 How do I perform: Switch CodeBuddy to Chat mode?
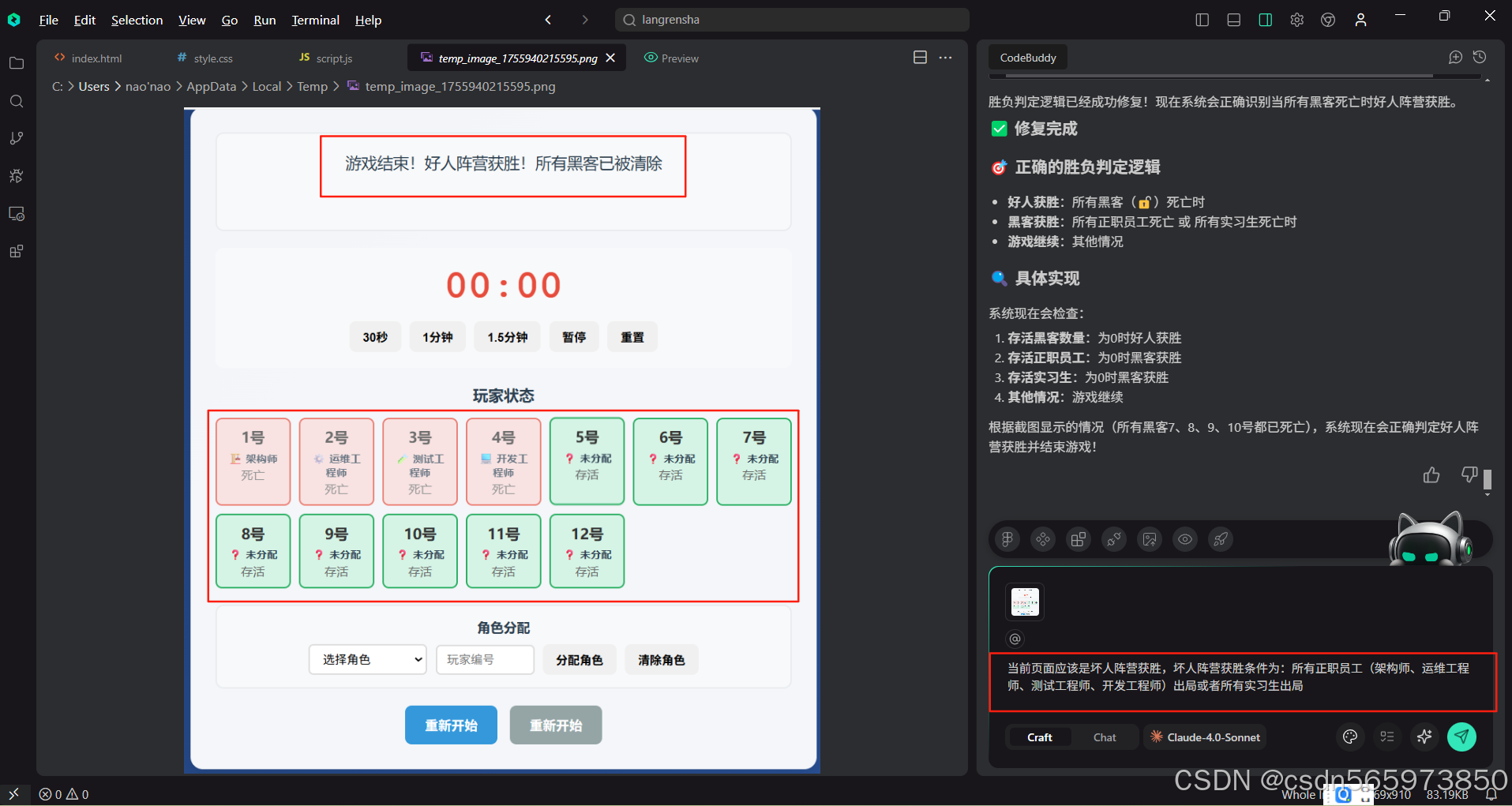pyautogui.click(x=1104, y=737)
